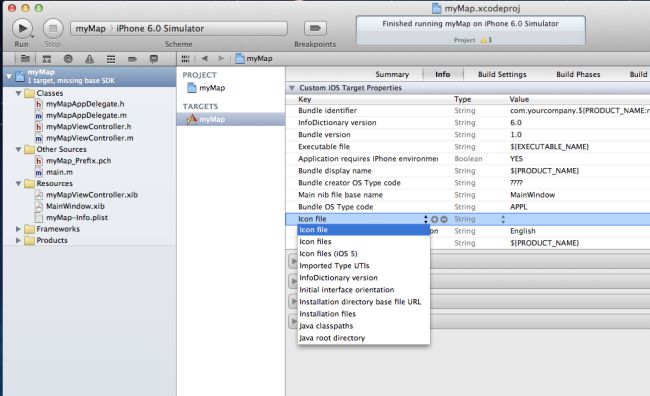The image size is (650, 396).
Task: Choose 'Icon files (iOS 5)' option
Action: coord(364,253)
